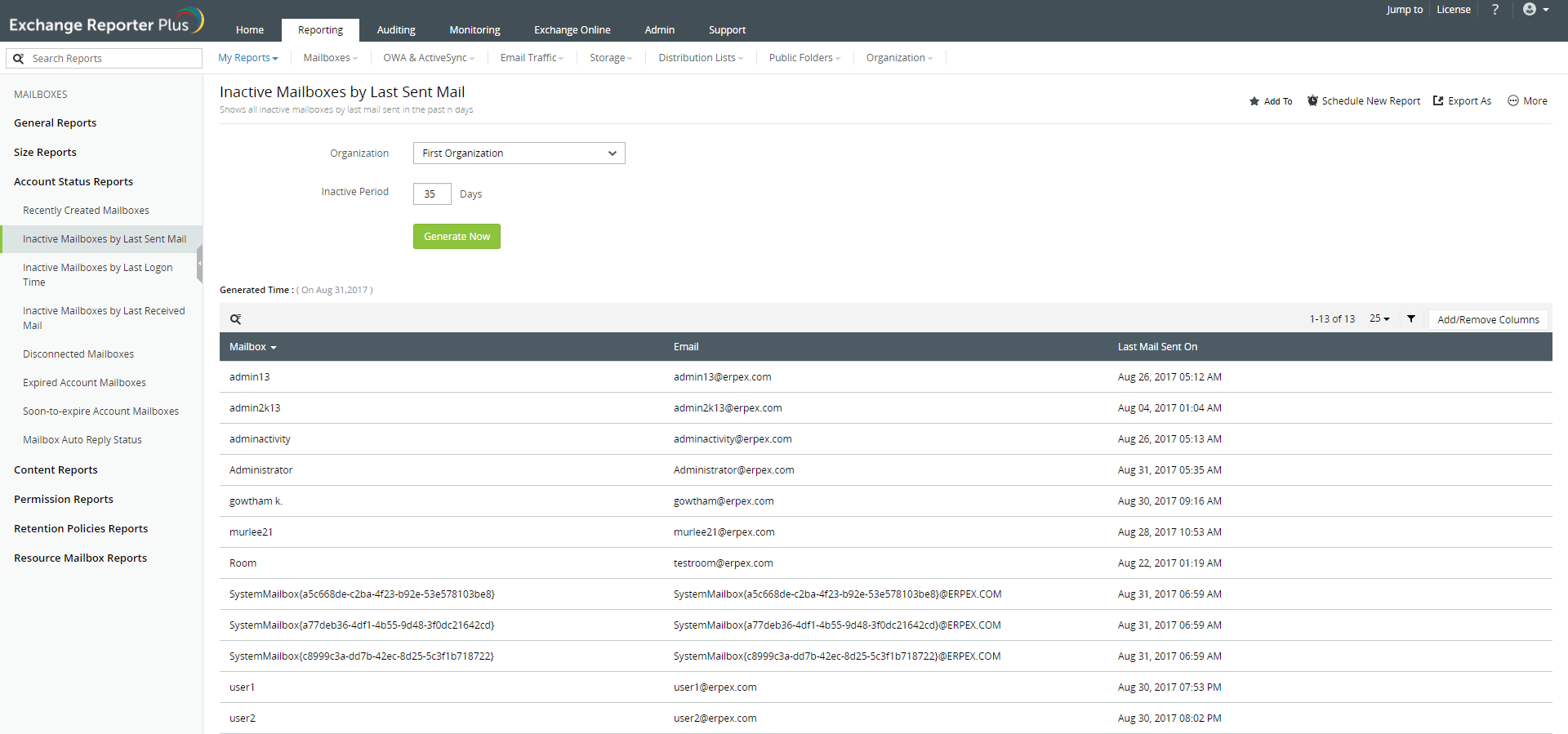
Task: Expand the rows per page dropdown
Action: (x=1379, y=319)
